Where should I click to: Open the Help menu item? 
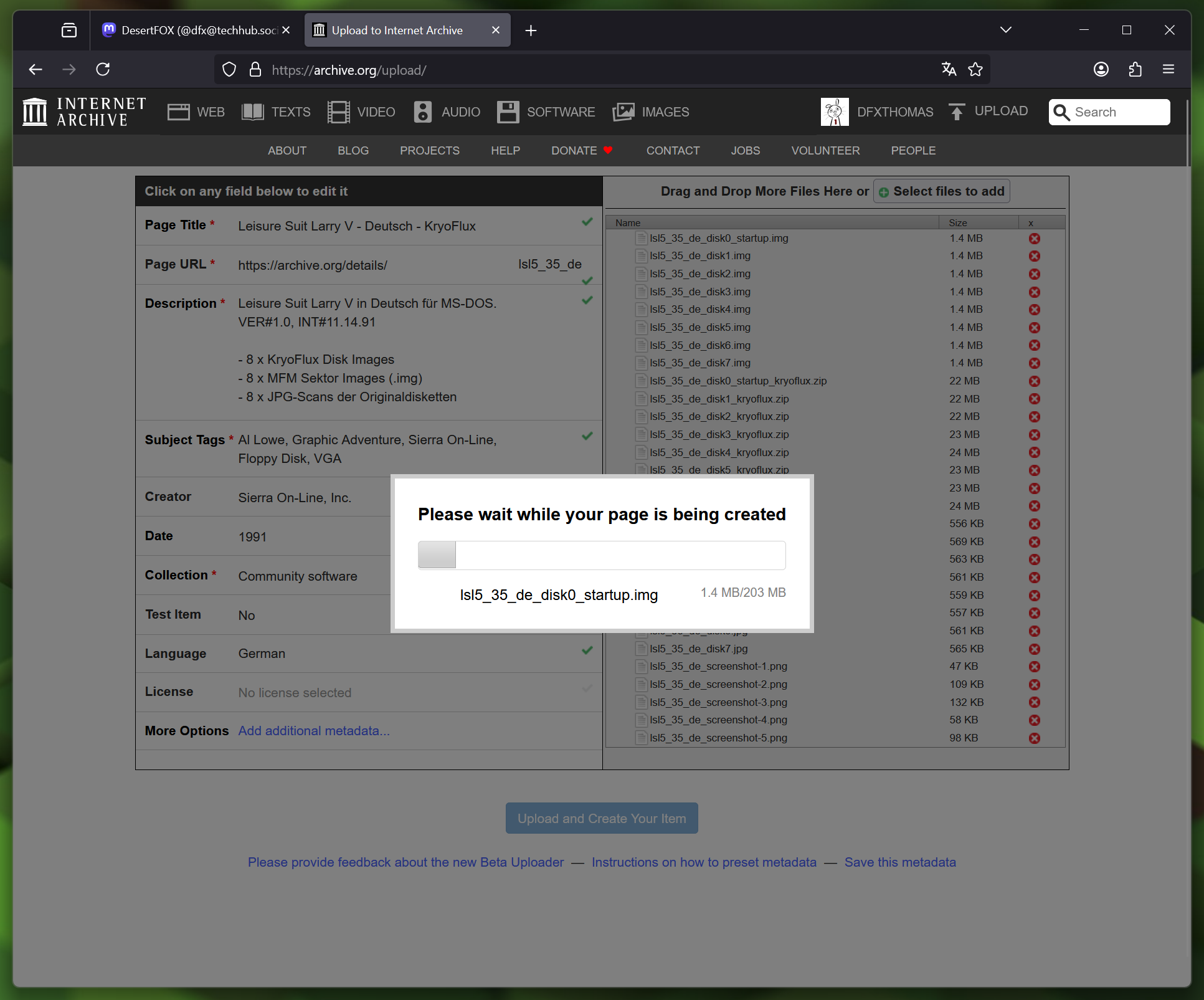[x=505, y=151]
